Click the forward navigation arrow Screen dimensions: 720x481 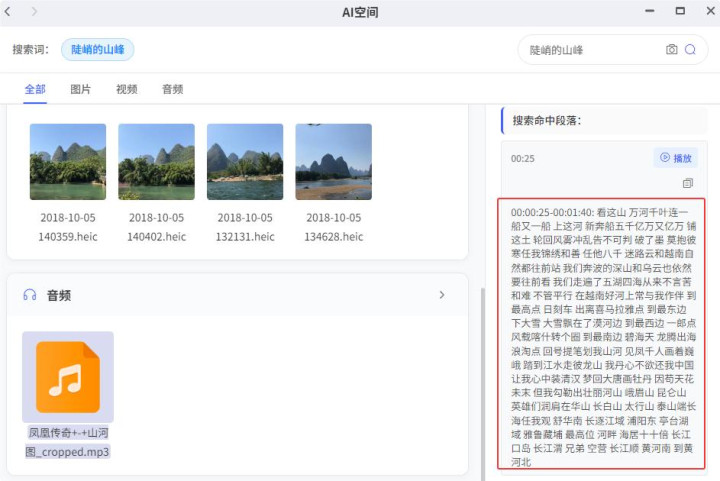[x=35, y=11]
